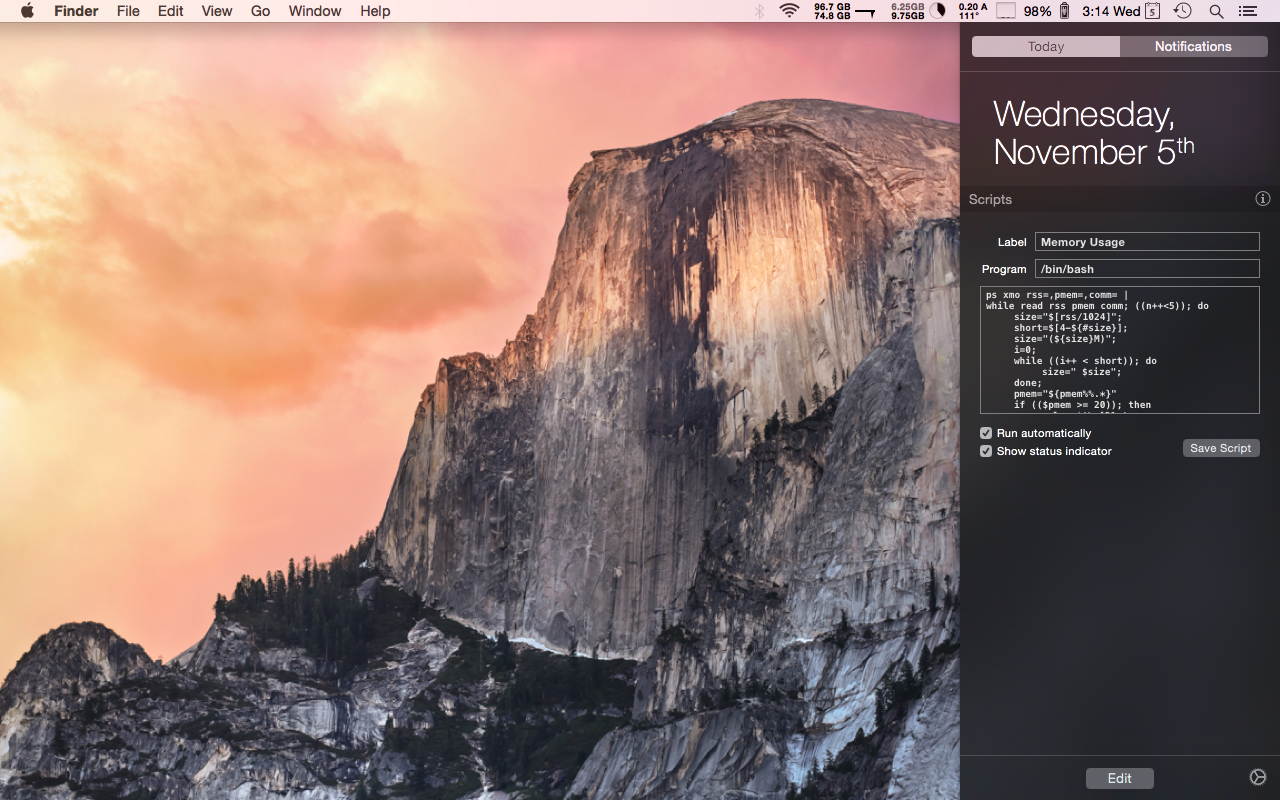Click the Bluetooth status icon
1280x800 pixels.
point(759,11)
